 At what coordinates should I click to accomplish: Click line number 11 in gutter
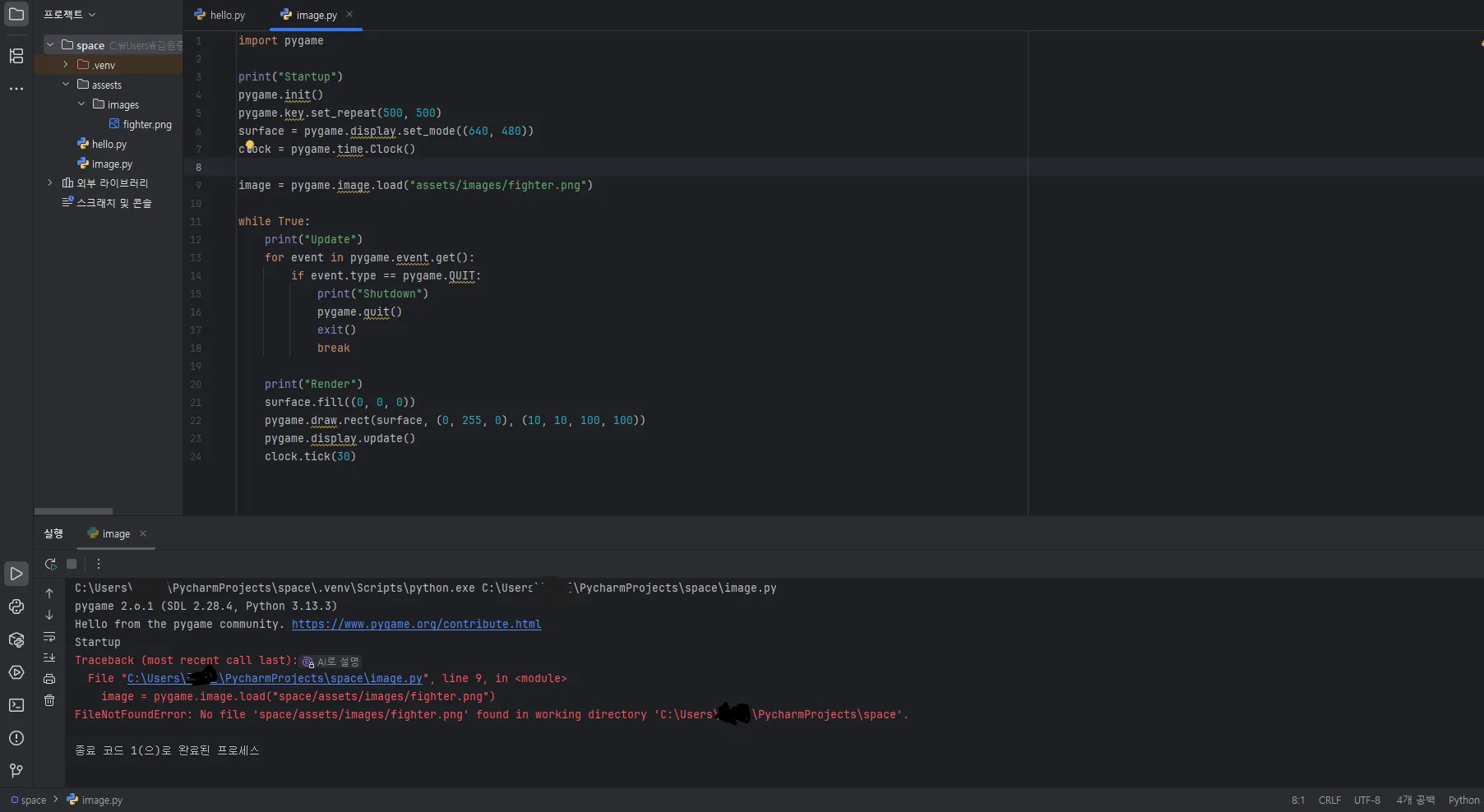point(196,221)
